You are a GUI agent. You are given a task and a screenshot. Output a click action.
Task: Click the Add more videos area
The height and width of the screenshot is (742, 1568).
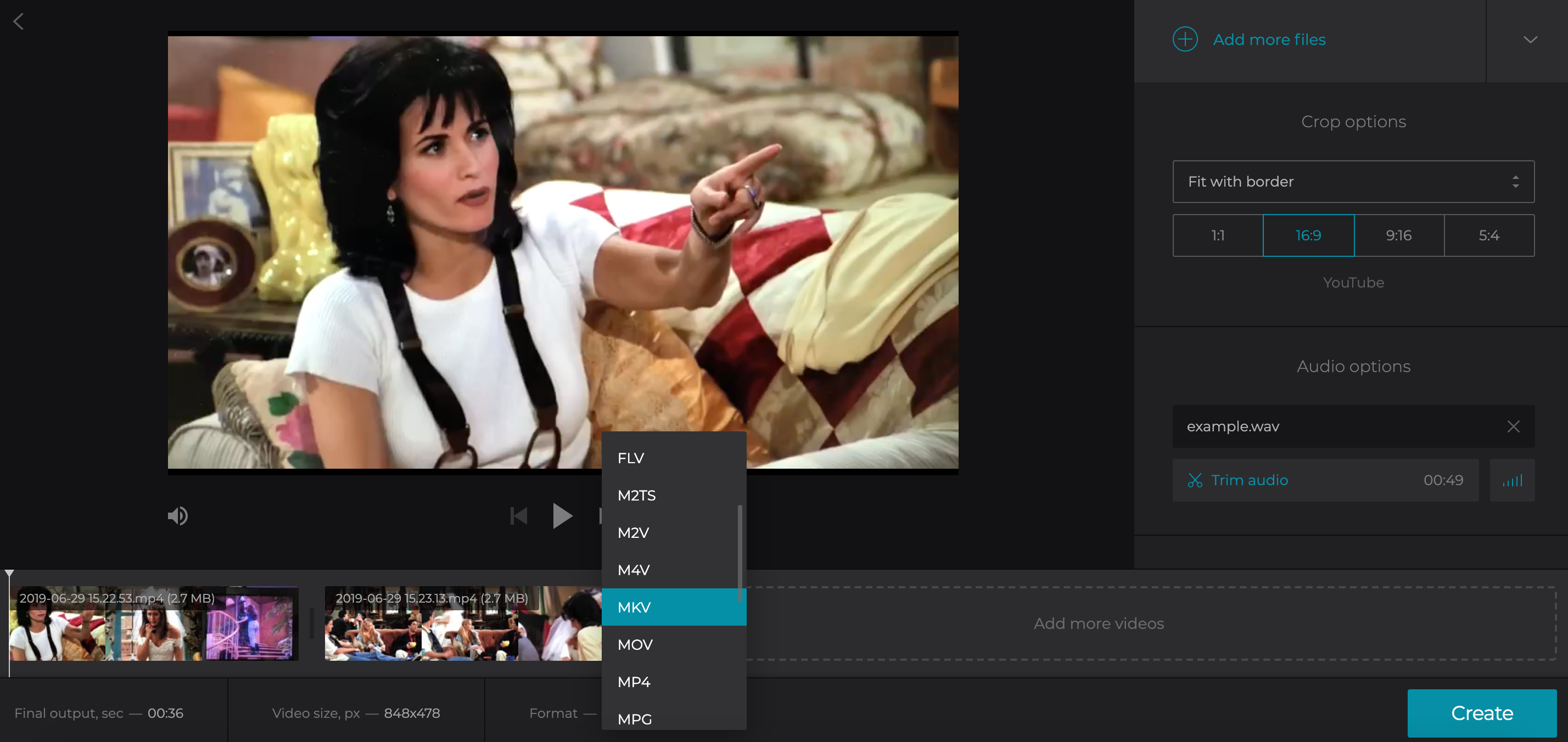pos(1098,623)
